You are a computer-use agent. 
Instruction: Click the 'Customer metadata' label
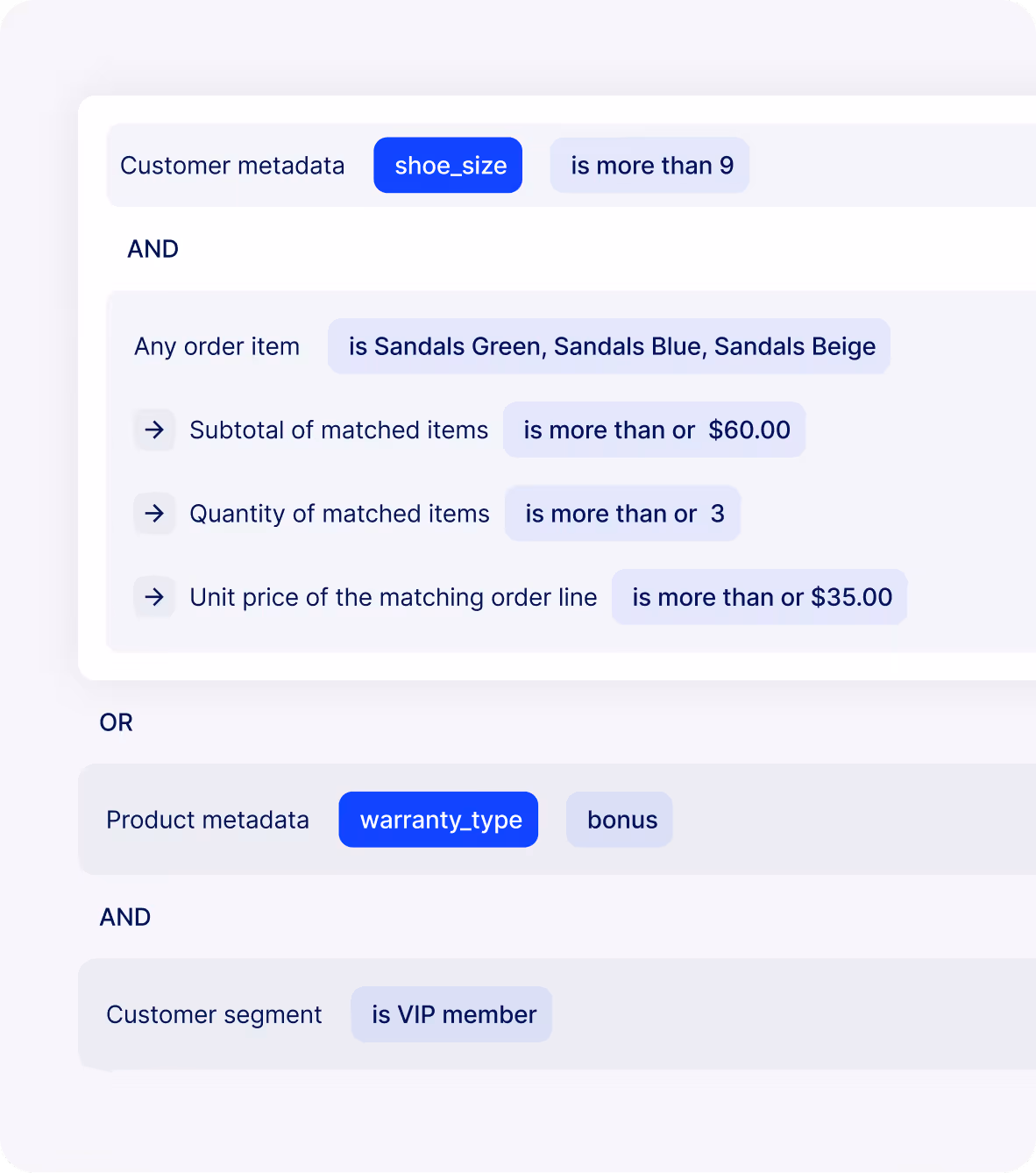point(232,166)
